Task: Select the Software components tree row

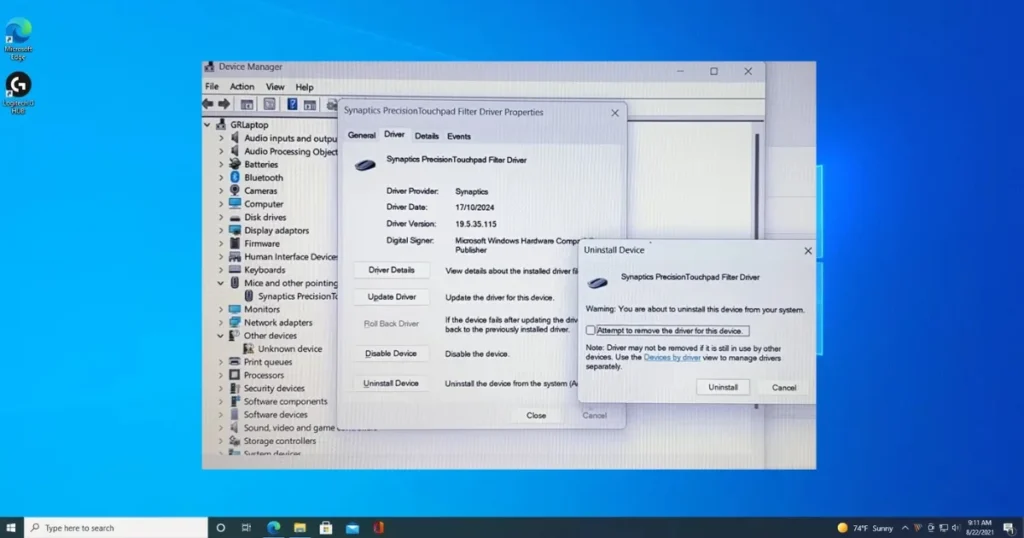Action: pyautogui.click(x=279, y=401)
